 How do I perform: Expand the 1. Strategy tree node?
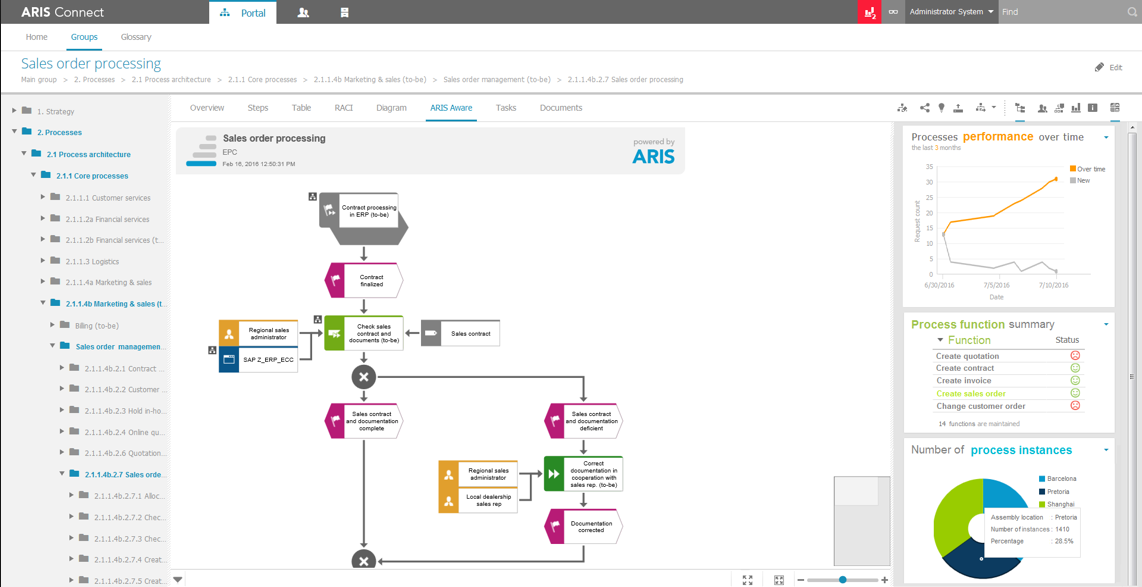click(15, 111)
